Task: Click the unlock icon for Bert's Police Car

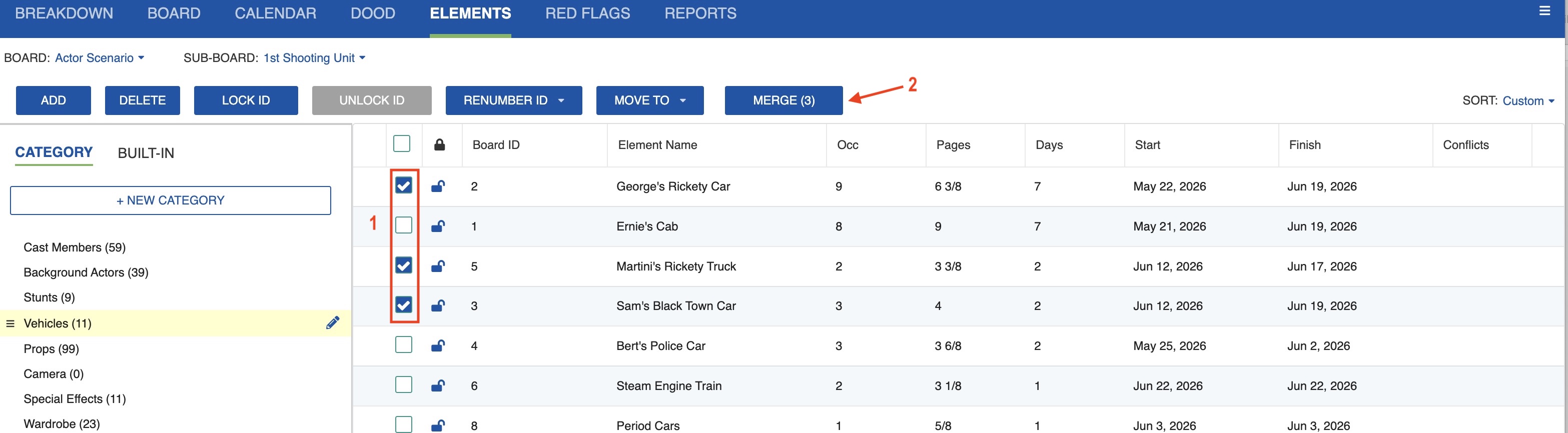Action: coord(438,345)
